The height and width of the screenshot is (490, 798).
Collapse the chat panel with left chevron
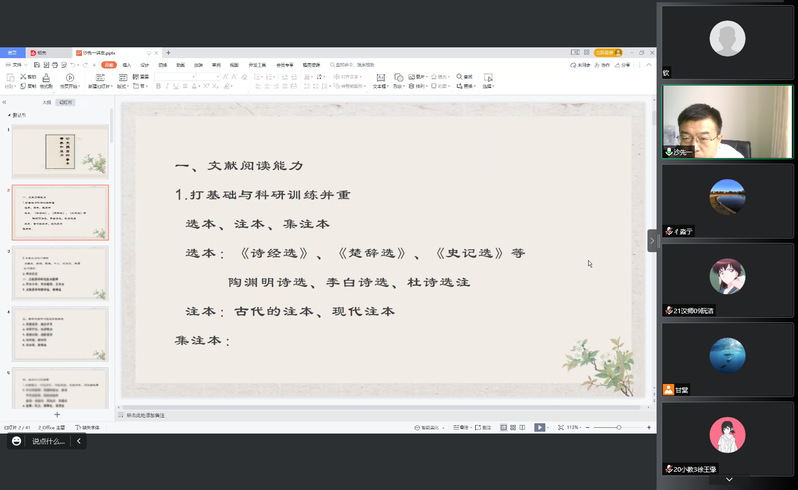pos(79,441)
